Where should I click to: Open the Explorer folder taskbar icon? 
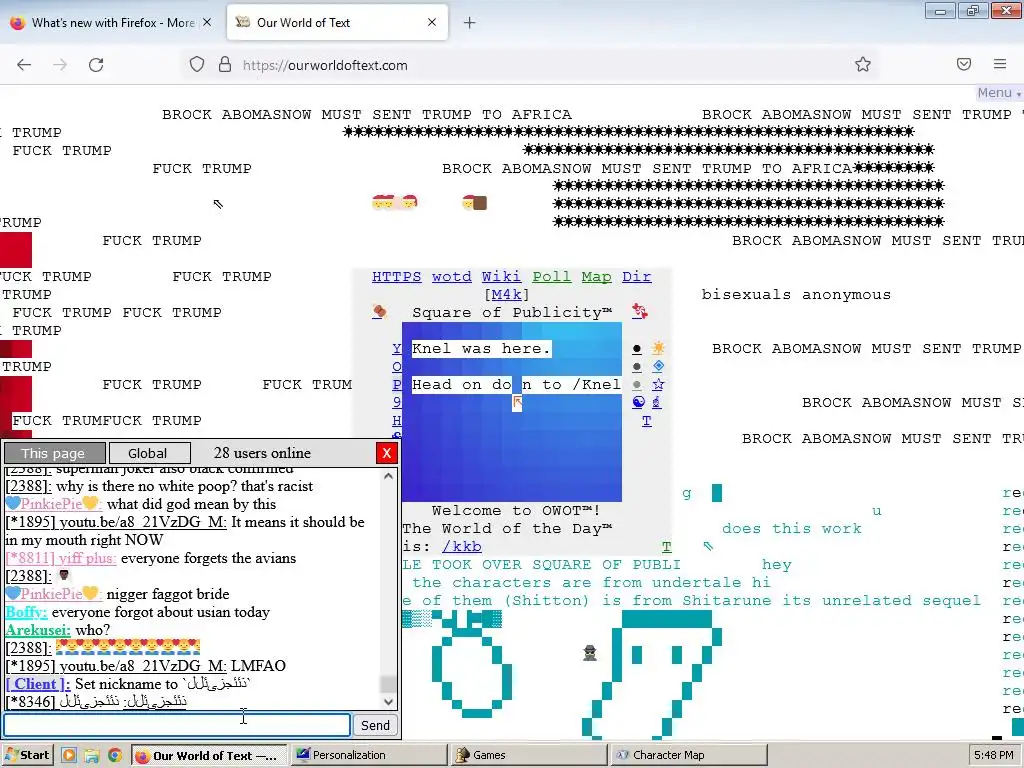click(91, 756)
